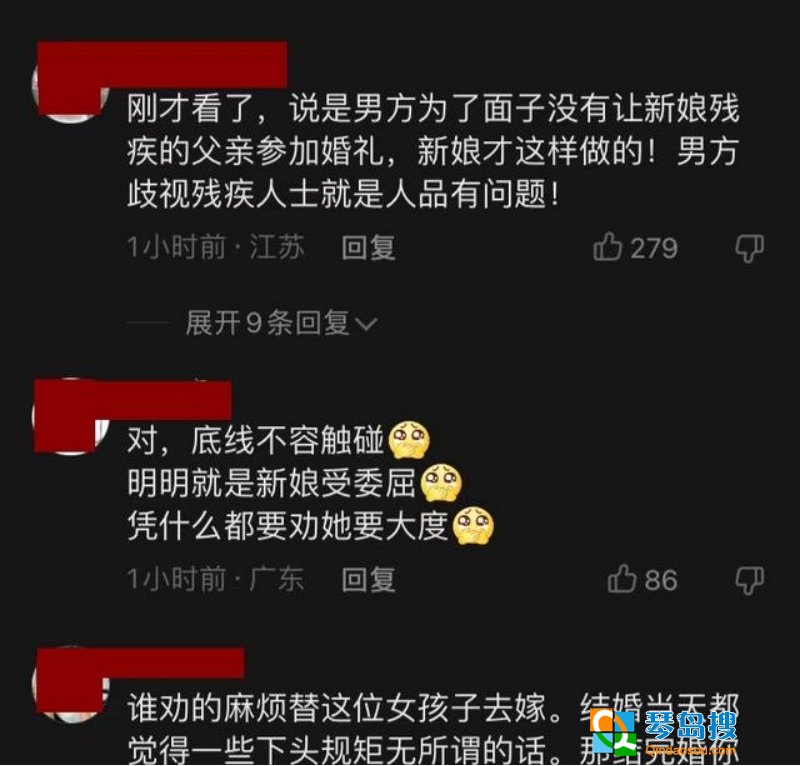Viewport: 800px width, 766px height.
Task: Like the comment with 86 likes
Action: click(621, 579)
